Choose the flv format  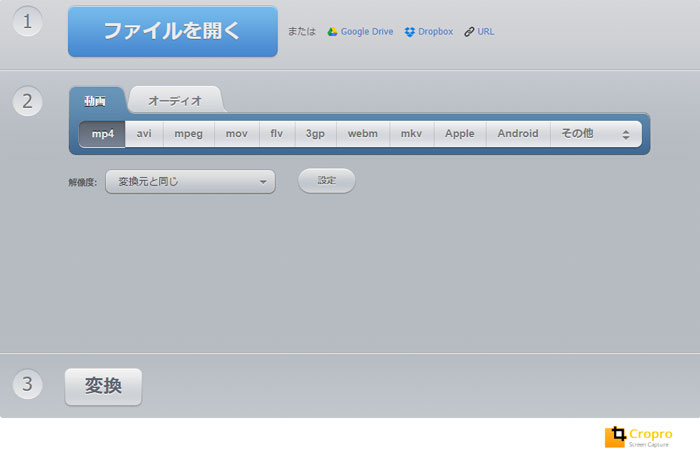[x=277, y=134]
